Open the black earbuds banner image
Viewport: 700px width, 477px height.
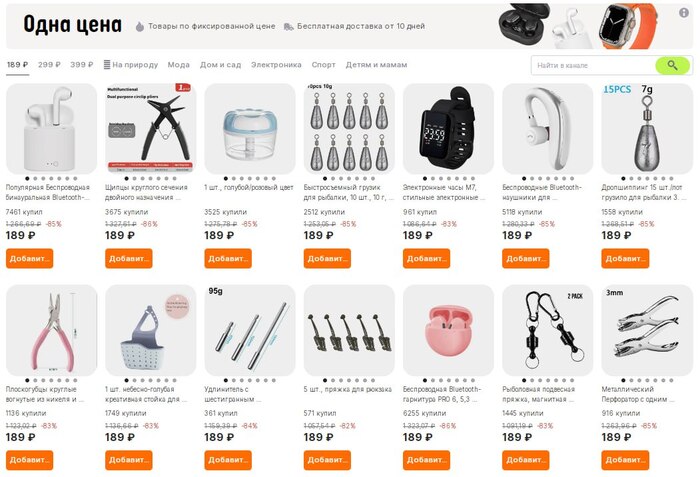point(522,26)
